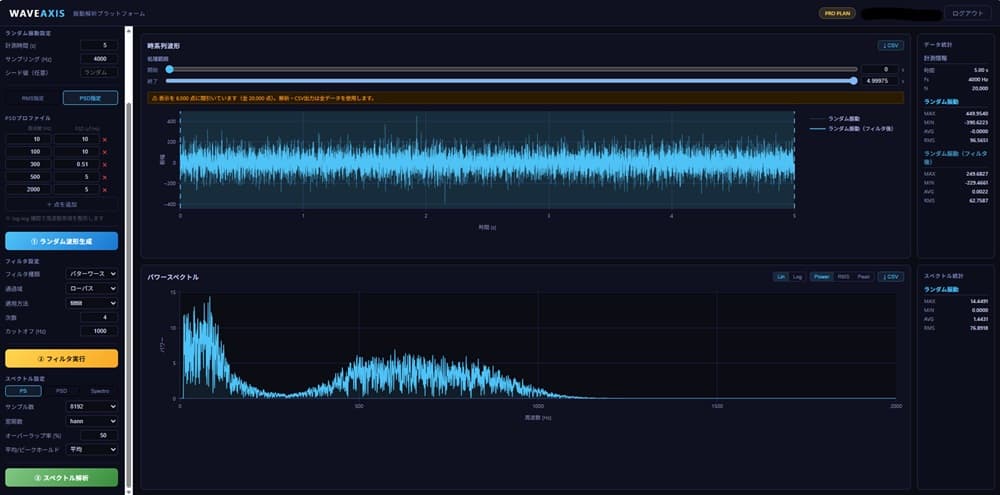The height and width of the screenshot is (495, 1000).
Task: Click the オーバーラップ率 input showing 50
Action: [x=99, y=435]
